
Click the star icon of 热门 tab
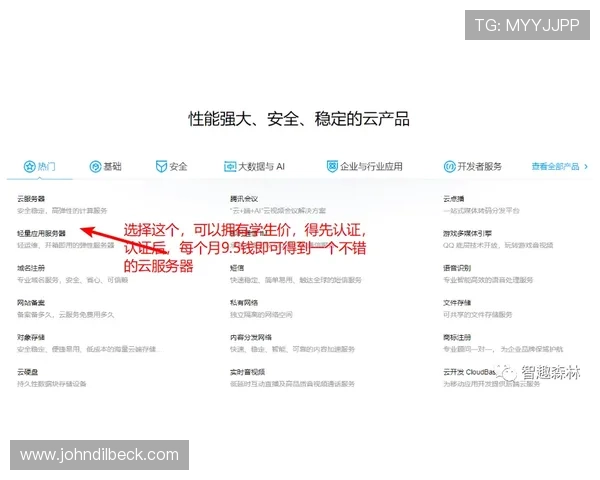[29, 167]
